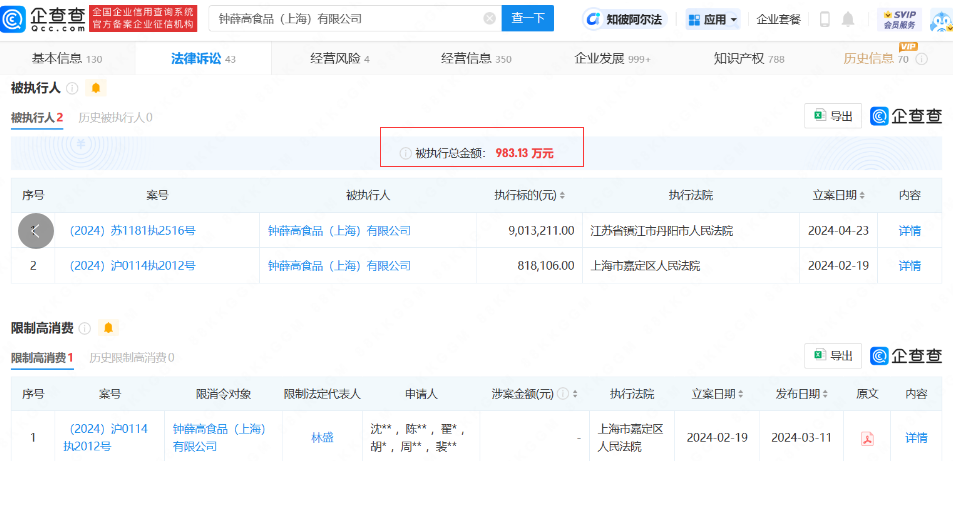Click court 江苏省镇江市丹阳市人民法院
This screenshot has width=953, height=511.
click(661, 231)
